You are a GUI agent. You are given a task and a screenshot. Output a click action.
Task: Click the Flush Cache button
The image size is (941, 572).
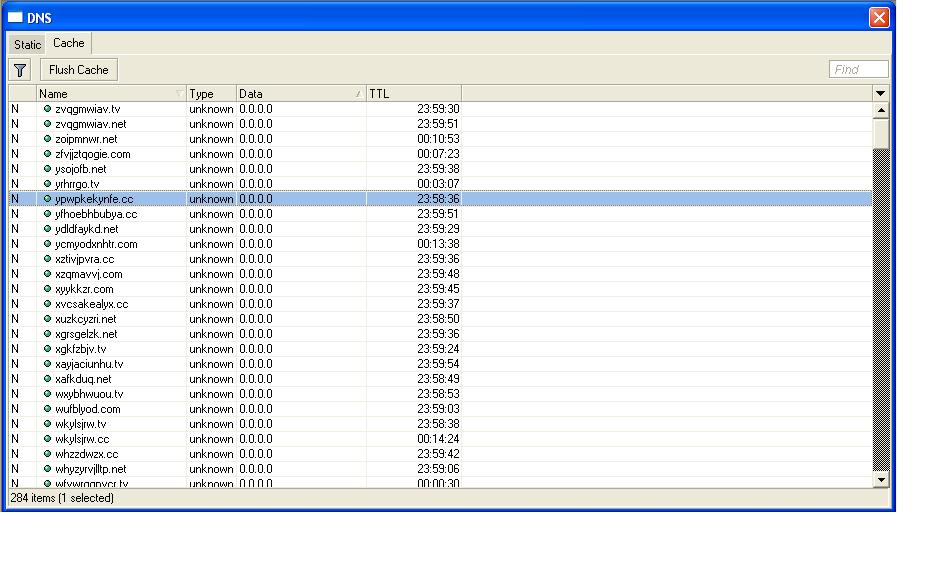[79, 70]
